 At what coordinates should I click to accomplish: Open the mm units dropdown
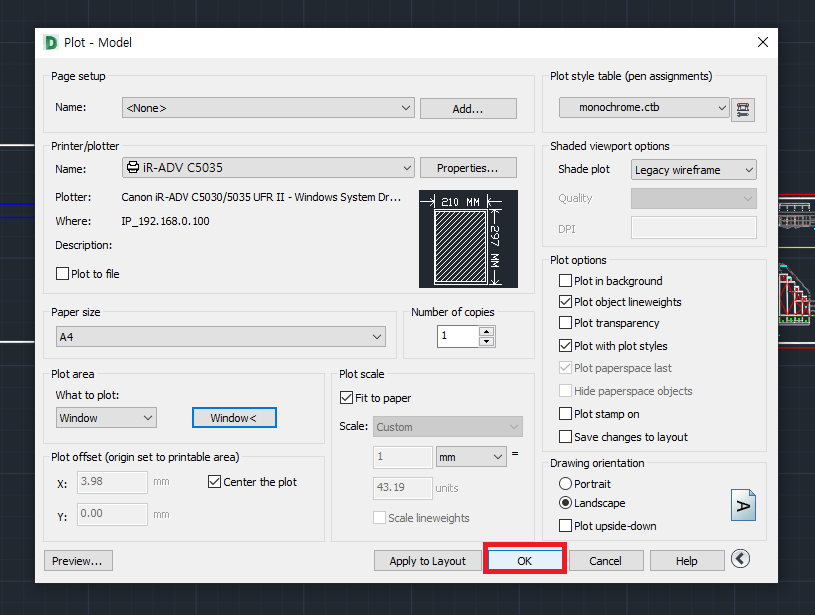point(471,456)
